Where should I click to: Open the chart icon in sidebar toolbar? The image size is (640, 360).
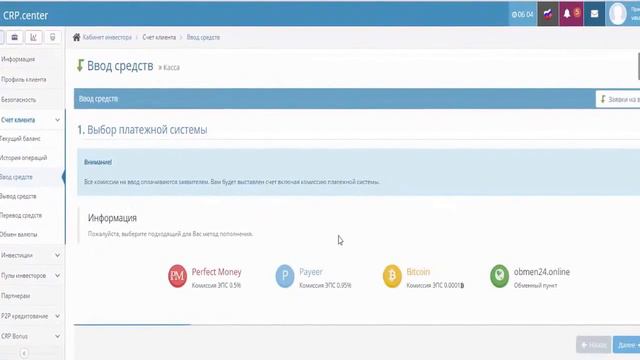pos(33,37)
